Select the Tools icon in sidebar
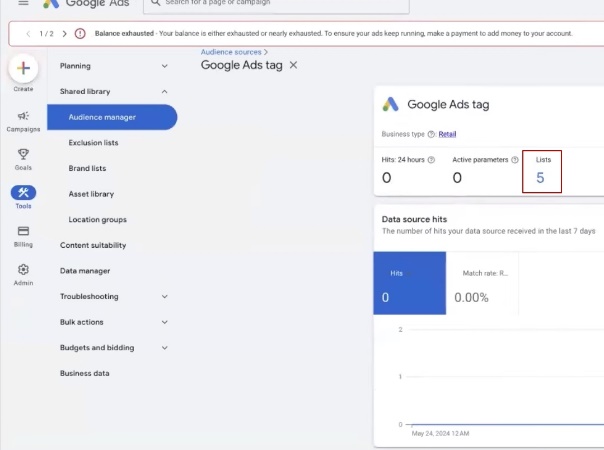Screen dimensions: 604x450 tap(23, 193)
